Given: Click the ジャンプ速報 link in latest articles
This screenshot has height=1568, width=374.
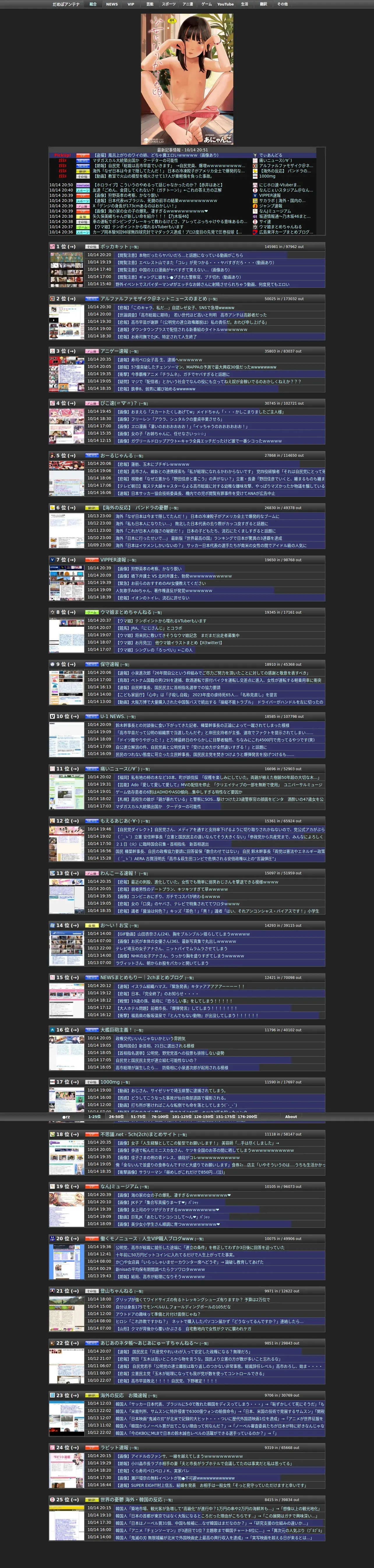Looking at the screenshot, I should [x=270, y=206].
